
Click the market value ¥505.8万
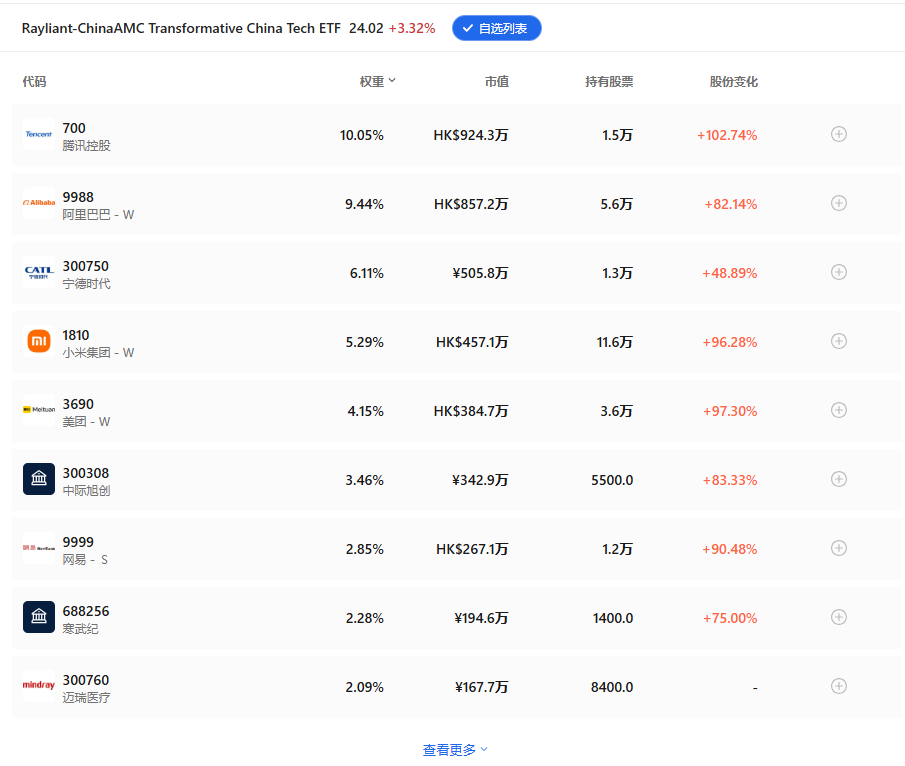coord(480,273)
